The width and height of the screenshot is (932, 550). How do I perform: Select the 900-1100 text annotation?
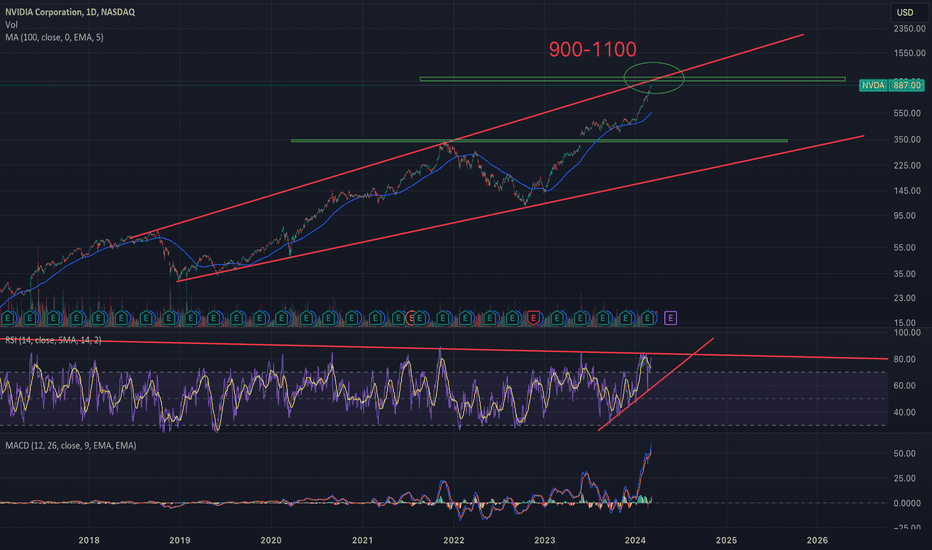tap(593, 49)
